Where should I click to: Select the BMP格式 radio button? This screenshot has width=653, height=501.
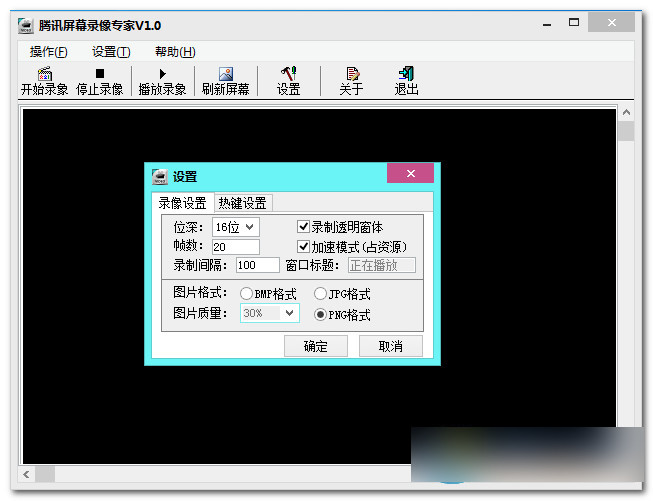point(246,294)
